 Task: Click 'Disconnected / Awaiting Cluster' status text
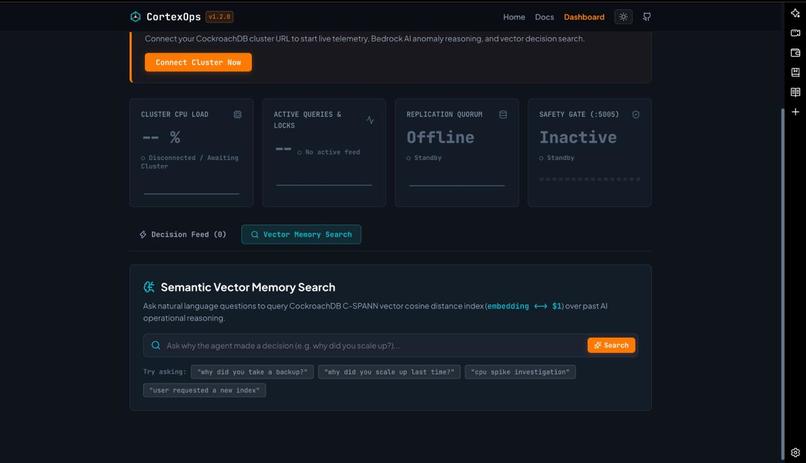(190, 162)
